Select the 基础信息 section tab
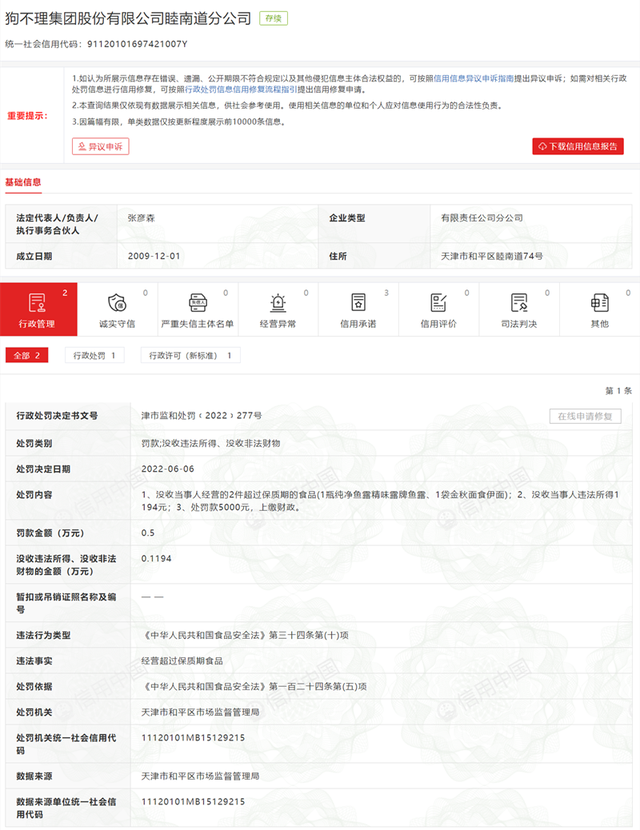Screen dimensions: 640x830 [23, 182]
